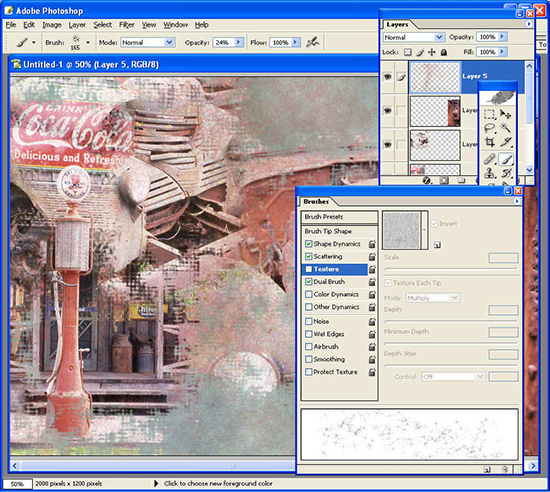
Task: Select the Crop tool
Action: click(x=490, y=142)
